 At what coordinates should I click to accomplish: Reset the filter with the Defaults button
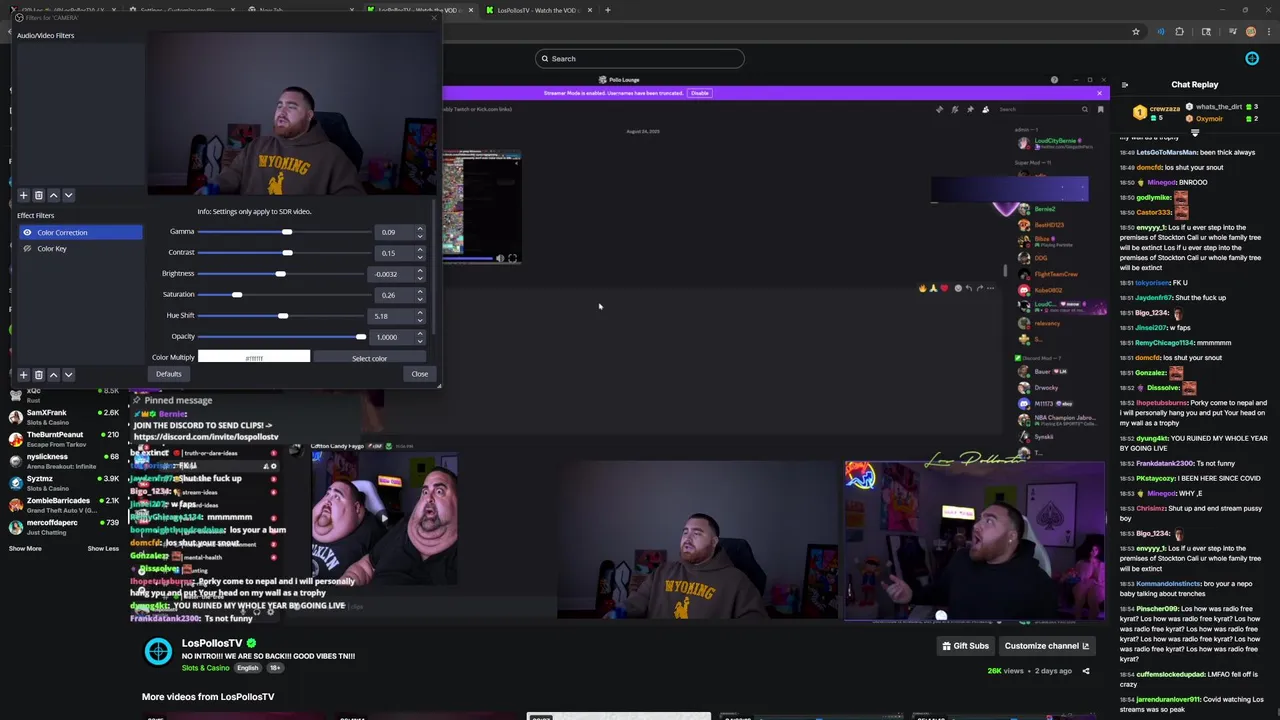pyautogui.click(x=168, y=374)
